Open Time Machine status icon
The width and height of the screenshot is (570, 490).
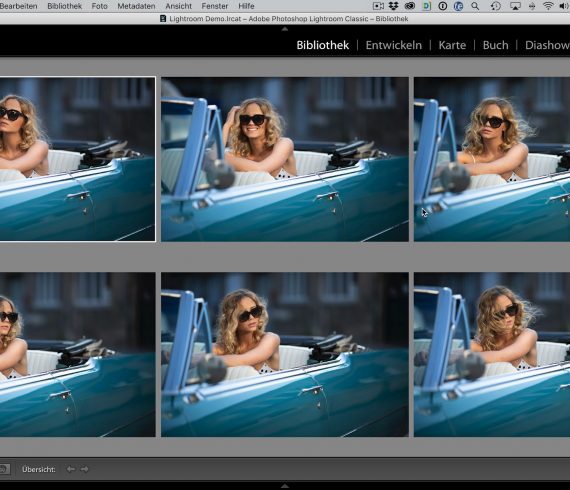pyautogui.click(x=495, y=6)
